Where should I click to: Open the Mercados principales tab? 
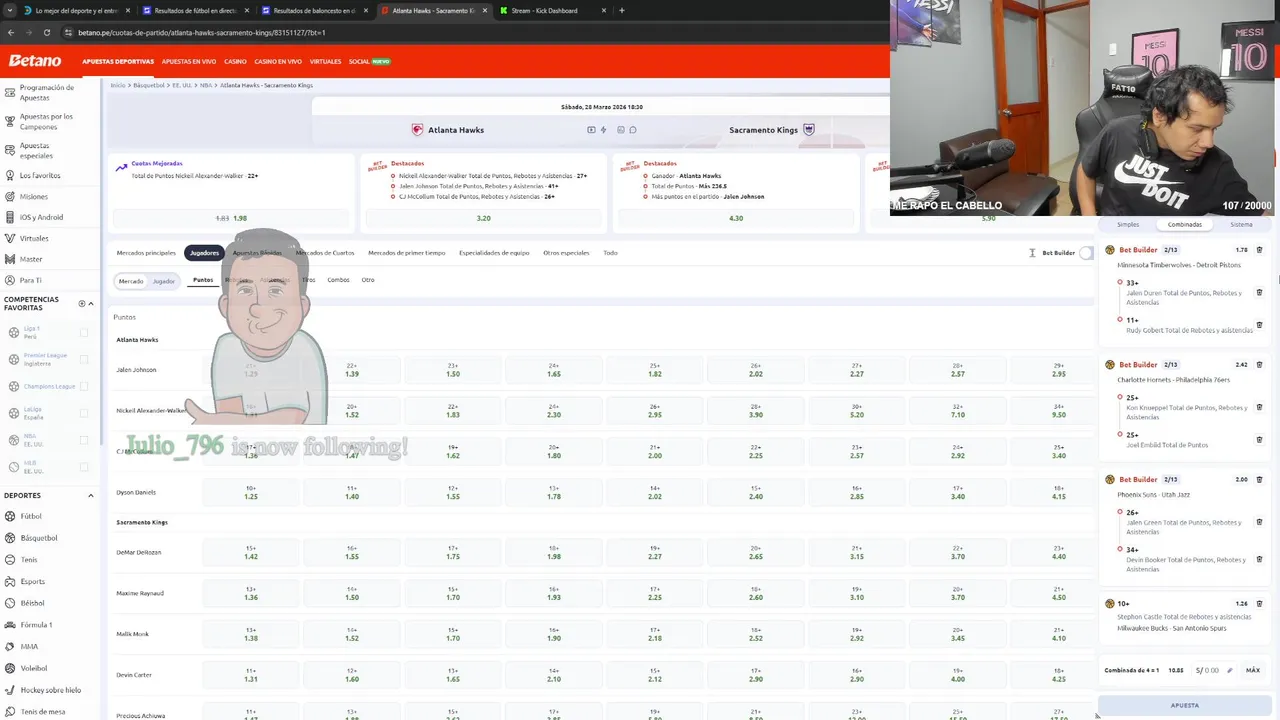(x=146, y=253)
